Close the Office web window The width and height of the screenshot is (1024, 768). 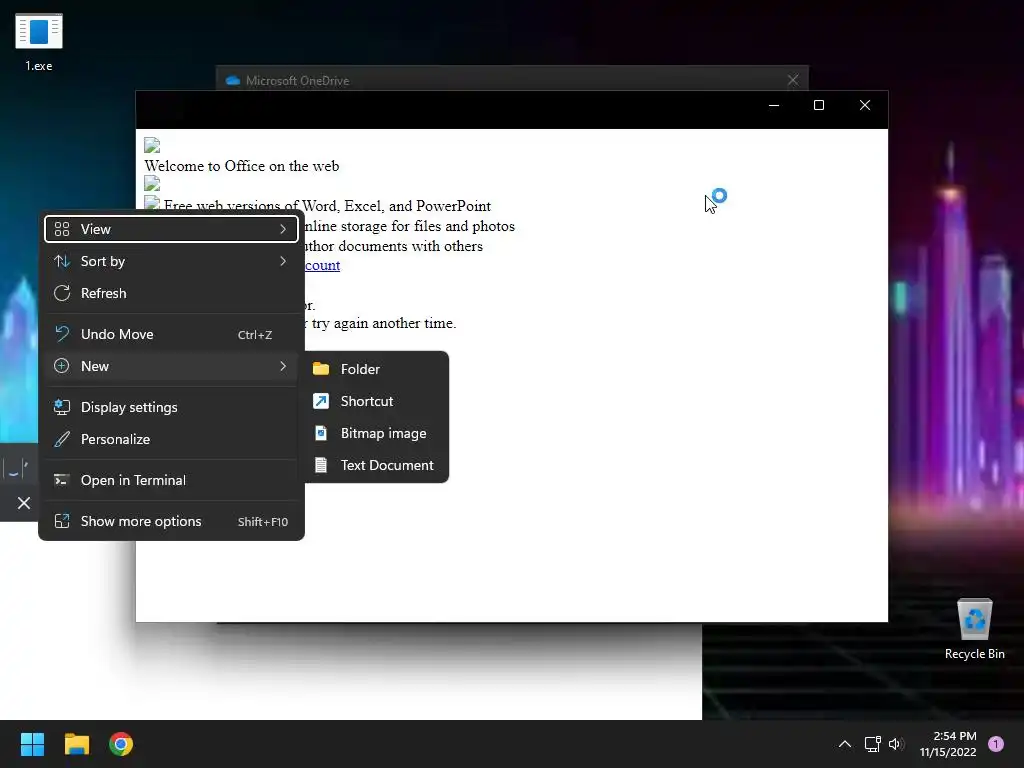click(865, 105)
